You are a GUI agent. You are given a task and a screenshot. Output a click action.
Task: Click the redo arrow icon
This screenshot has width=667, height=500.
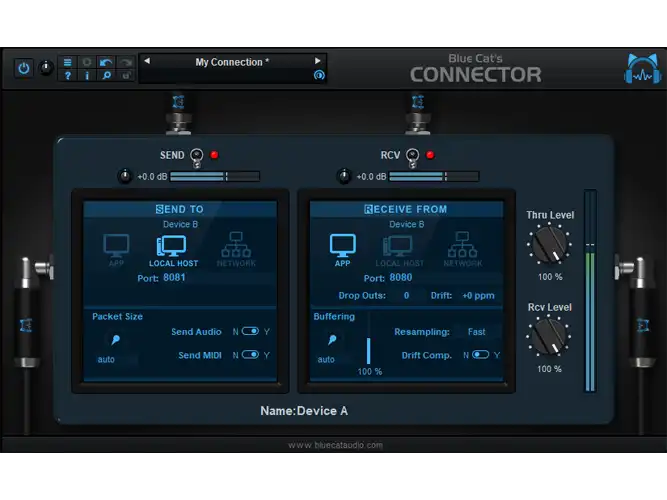126,63
